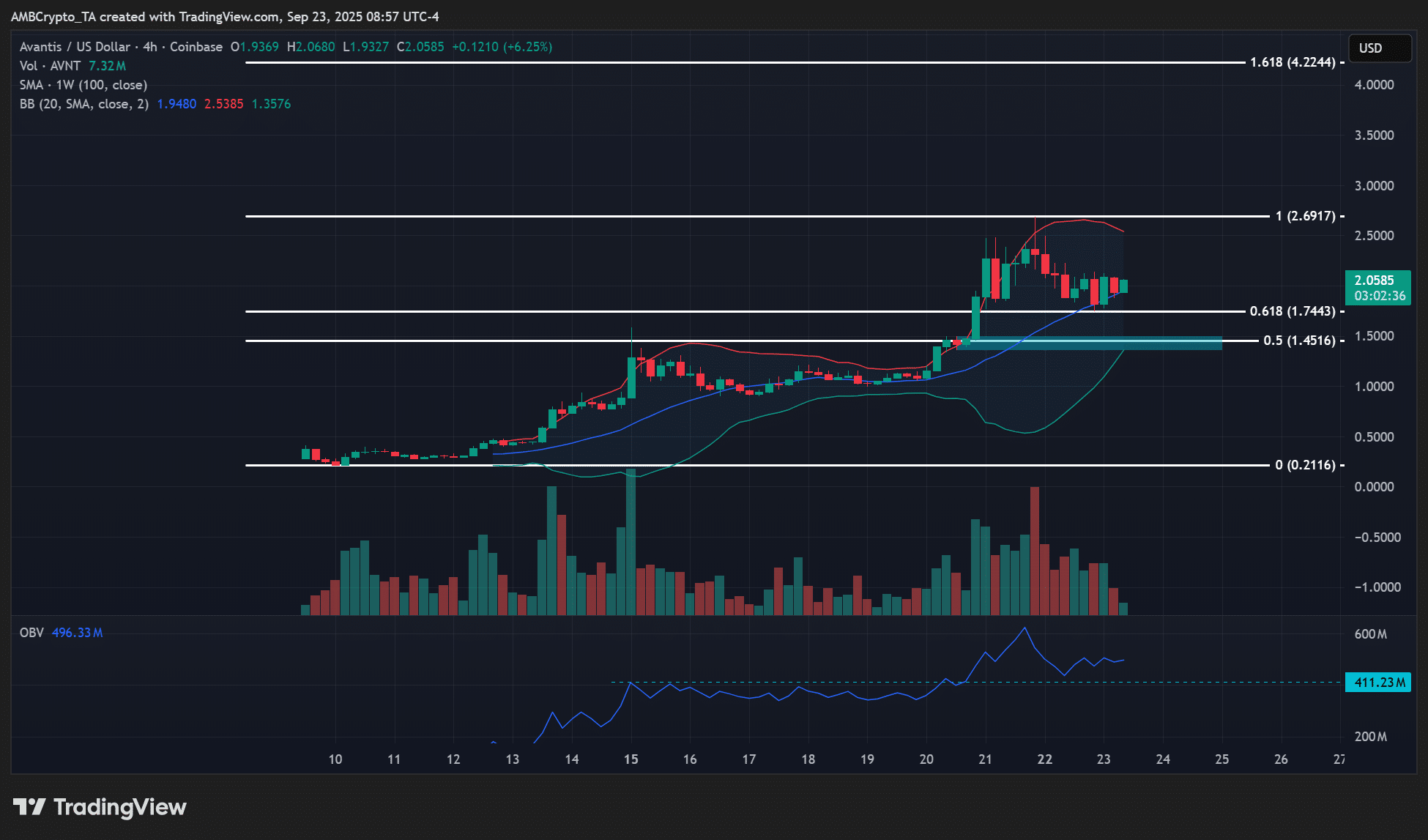Viewport: 1428px width, 840px height.
Task: Click the cyan 411.23M OBV level tag
Action: click(1378, 683)
